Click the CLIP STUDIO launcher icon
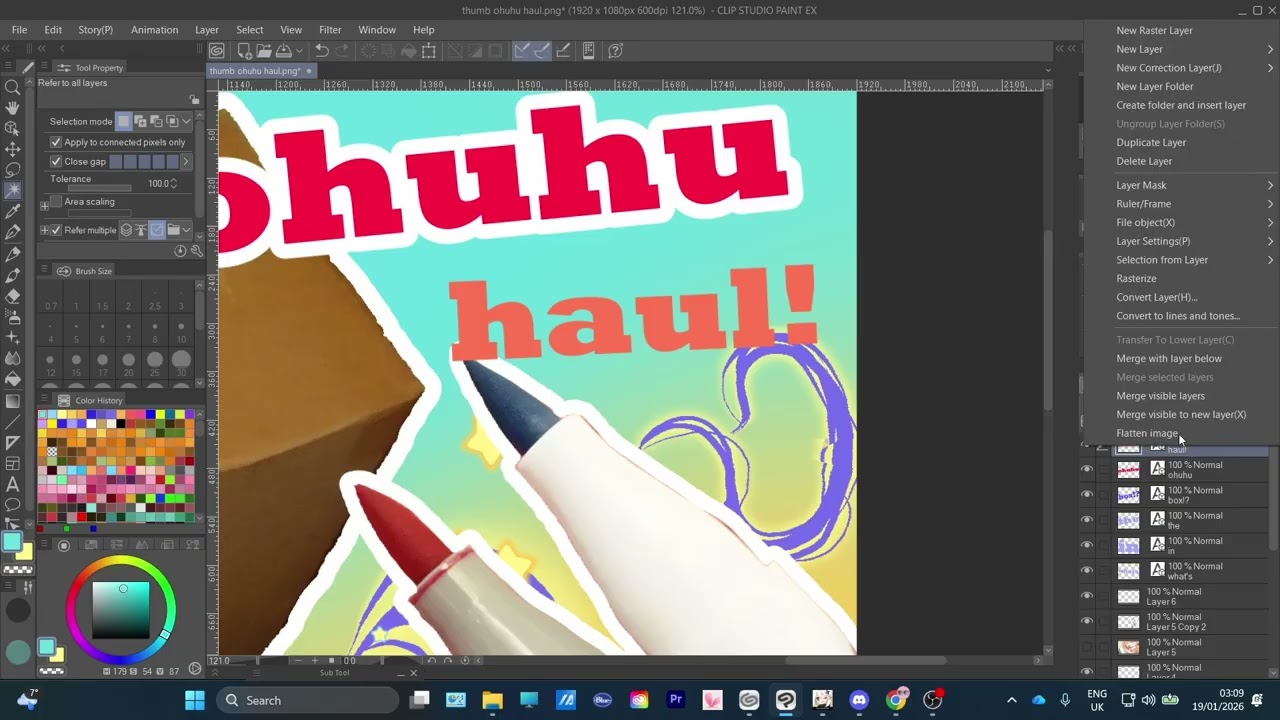The height and width of the screenshot is (720, 1280). click(x=216, y=51)
